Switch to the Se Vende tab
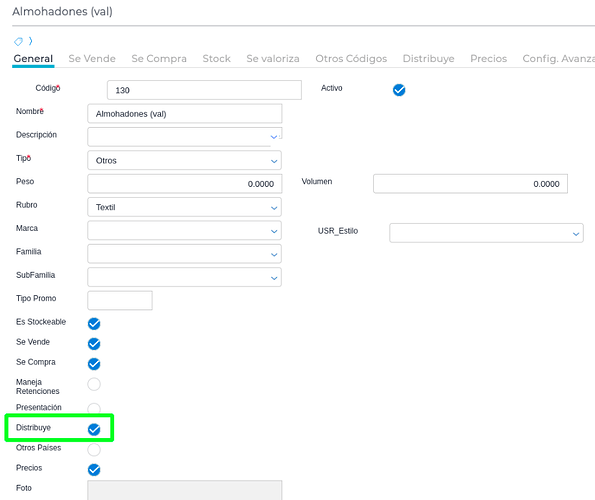The width and height of the screenshot is (595, 500). pyautogui.click(x=92, y=58)
